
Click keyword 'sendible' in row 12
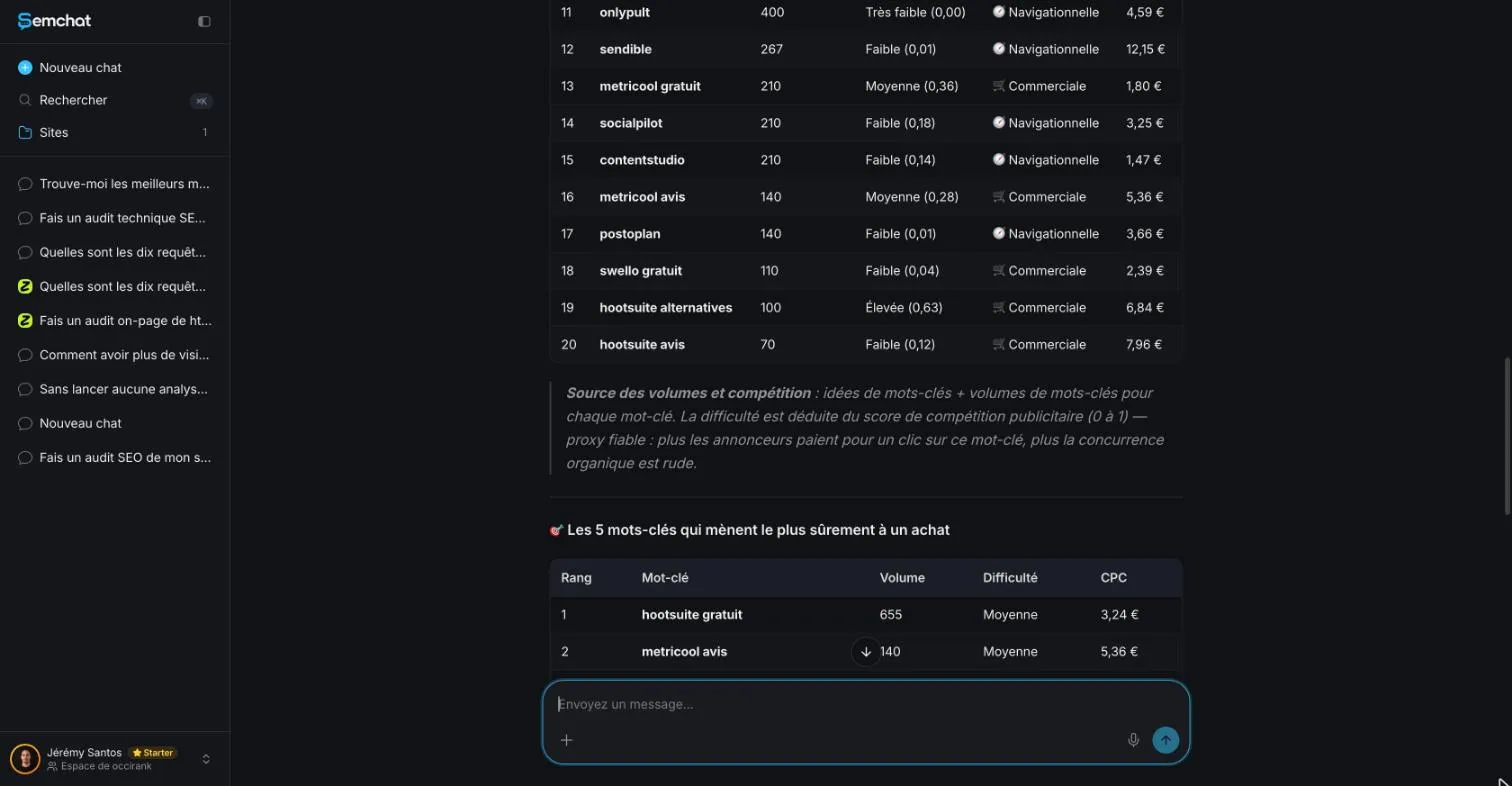click(626, 49)
